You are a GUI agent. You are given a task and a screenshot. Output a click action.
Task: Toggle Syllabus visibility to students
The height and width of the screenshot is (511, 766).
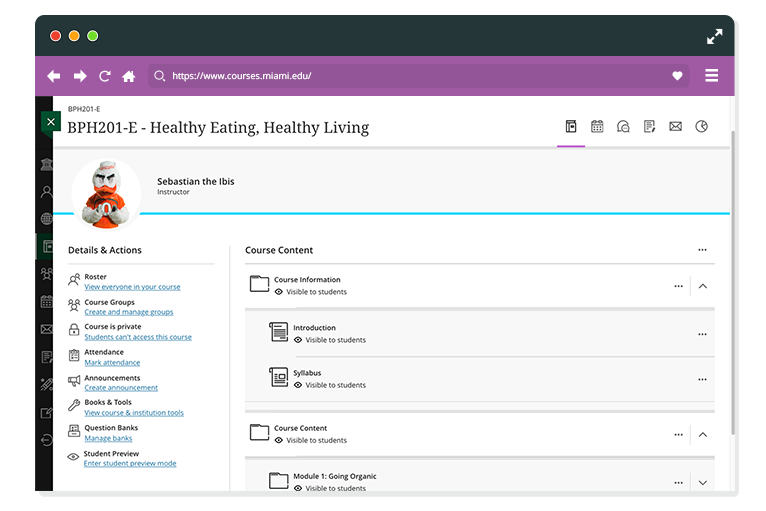330,385
